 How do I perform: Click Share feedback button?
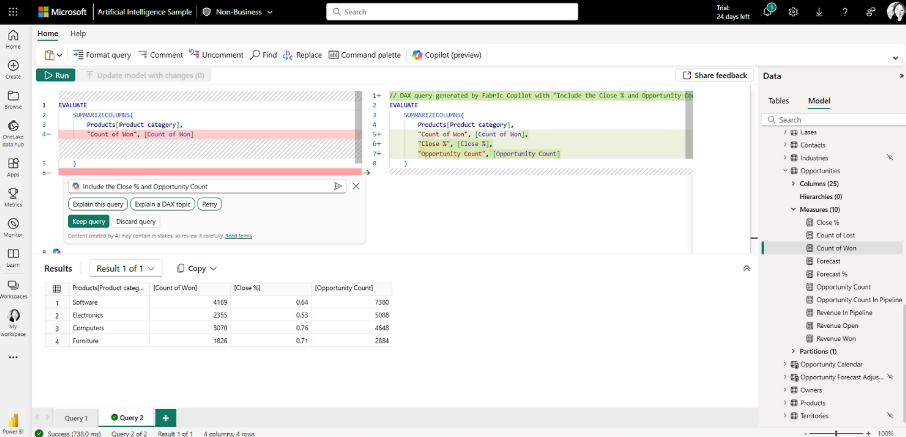click(715, 75)
